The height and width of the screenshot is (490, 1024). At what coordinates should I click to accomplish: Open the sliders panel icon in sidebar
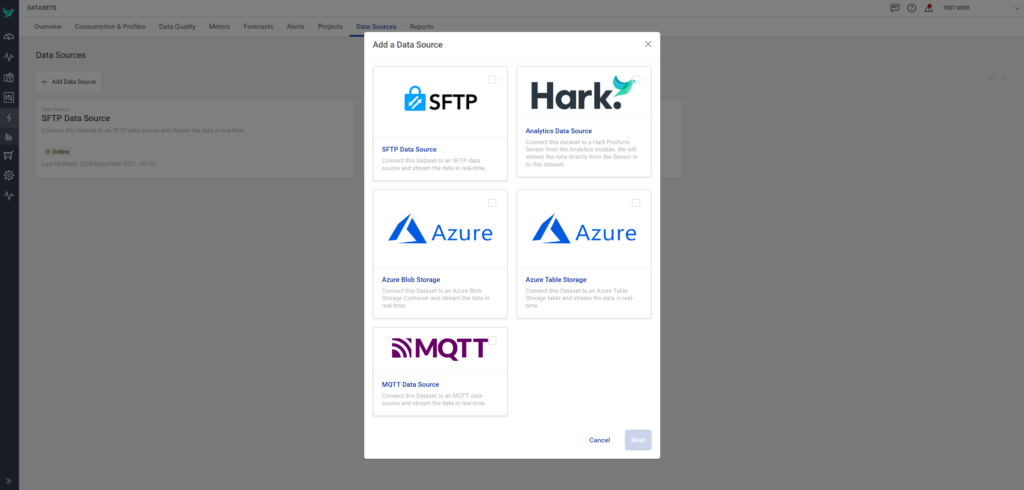[8, 97]
